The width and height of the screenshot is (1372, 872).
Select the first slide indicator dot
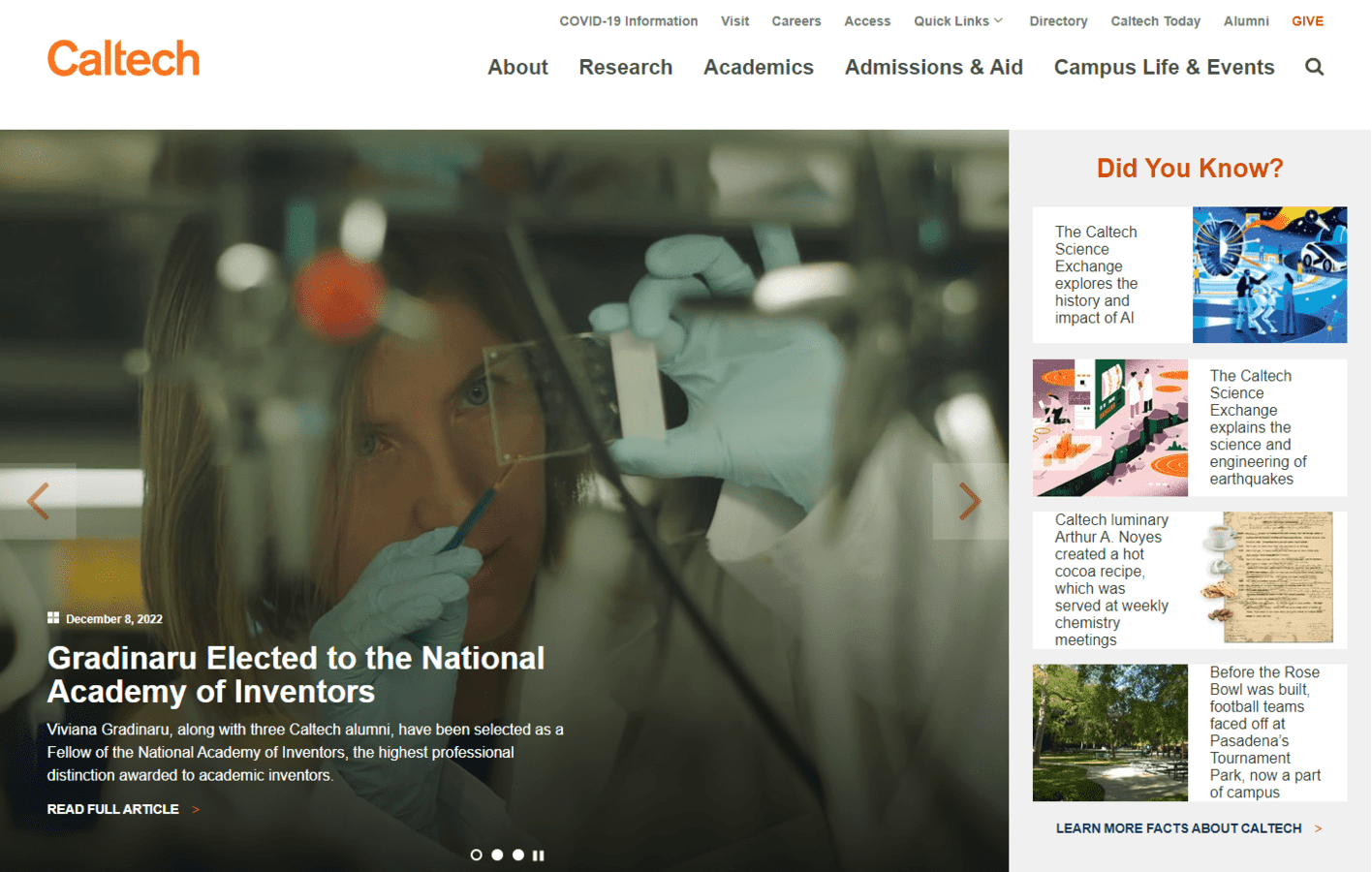[x=477, y=855]
